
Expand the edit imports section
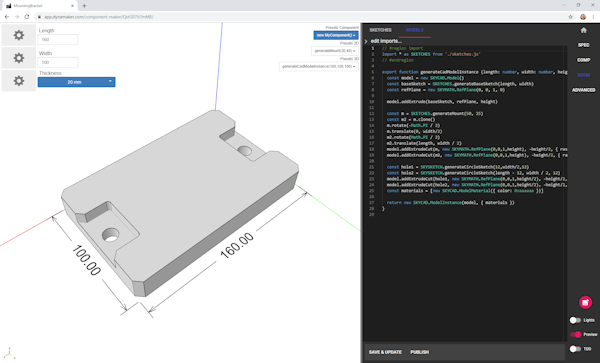tap(383, 41)
